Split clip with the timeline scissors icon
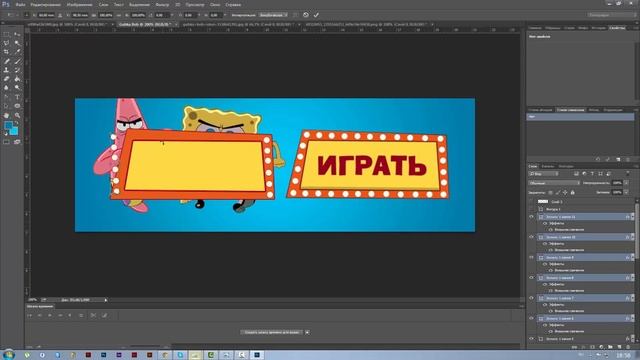 93,315
